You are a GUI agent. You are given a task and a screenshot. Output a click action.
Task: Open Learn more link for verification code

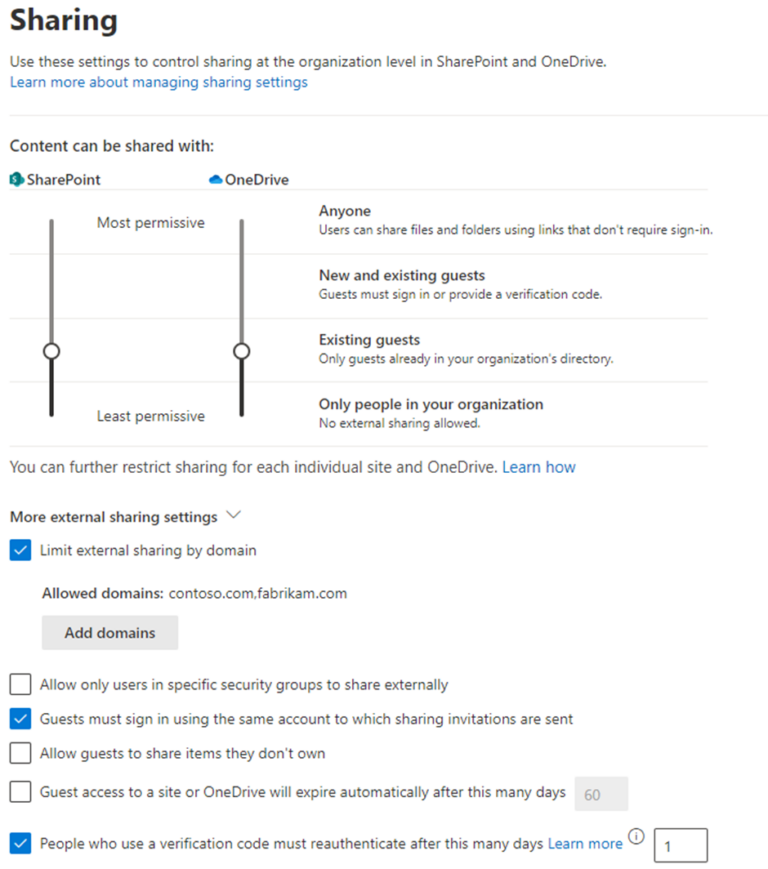point(585,844)
